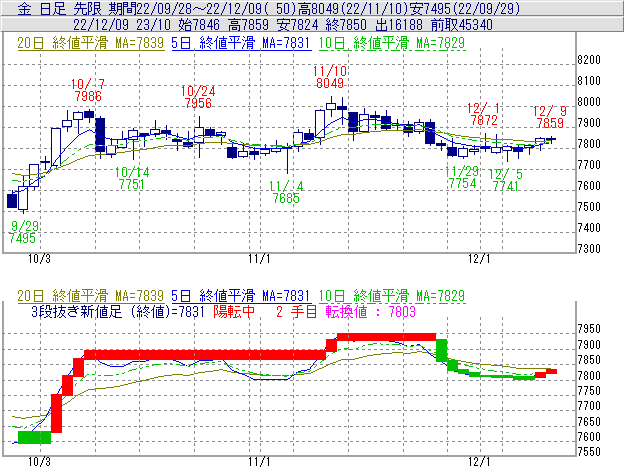
Task: Click the 11/4 7685 low label
Action: pyautogui.click(x=286, y=192)
